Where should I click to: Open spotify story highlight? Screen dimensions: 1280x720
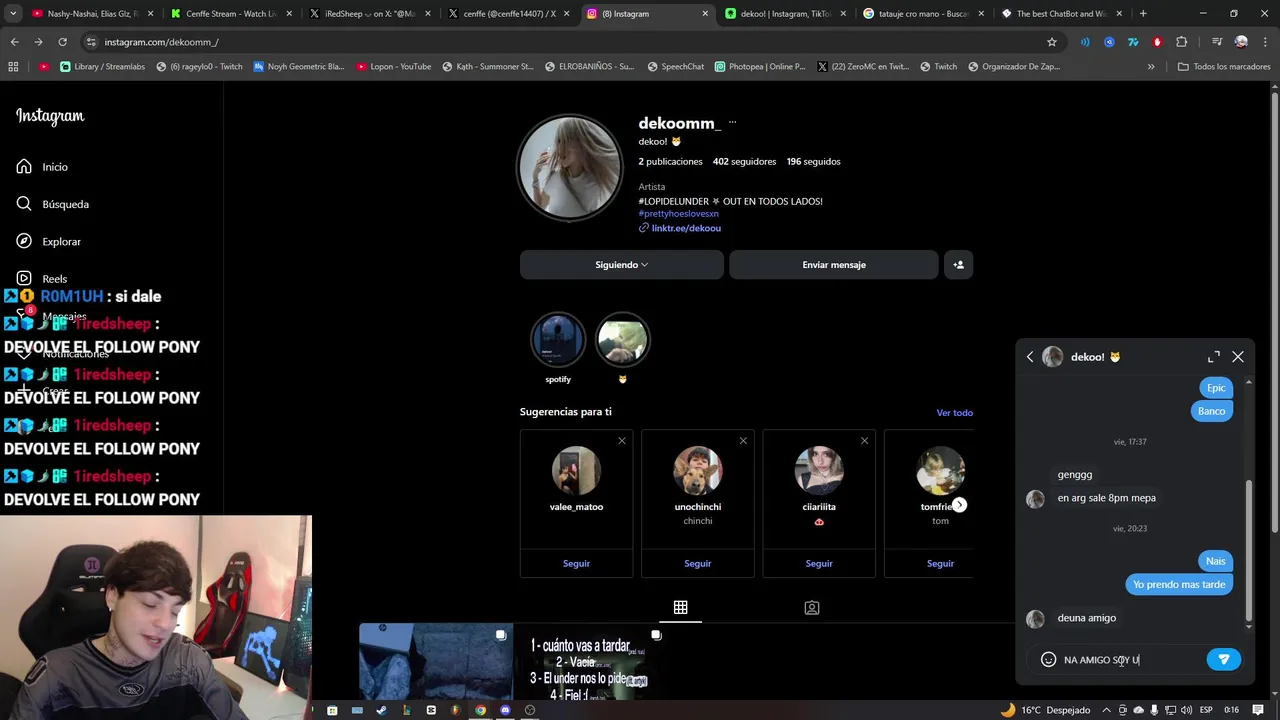tap(558, 340)
